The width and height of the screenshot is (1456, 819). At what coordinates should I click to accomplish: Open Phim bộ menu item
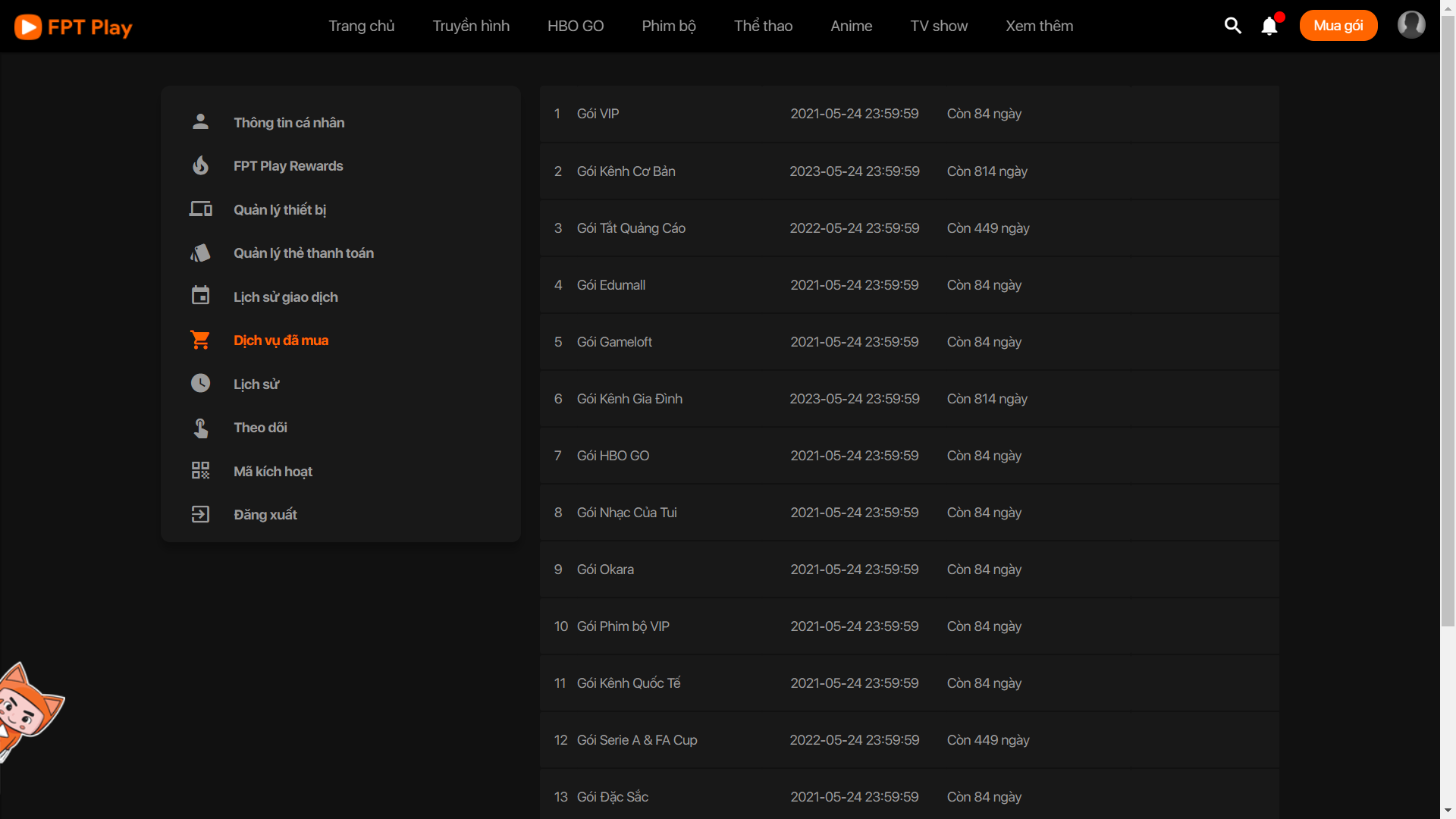pos(669,26)
